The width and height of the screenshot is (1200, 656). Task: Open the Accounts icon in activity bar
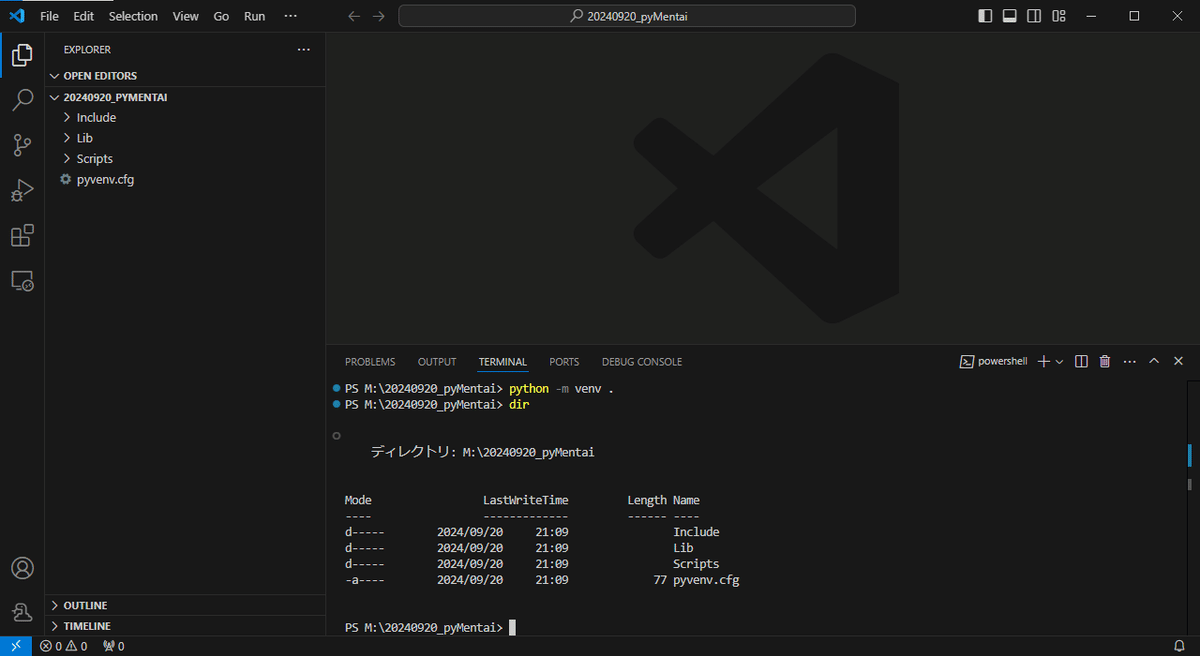click(22, 568)
